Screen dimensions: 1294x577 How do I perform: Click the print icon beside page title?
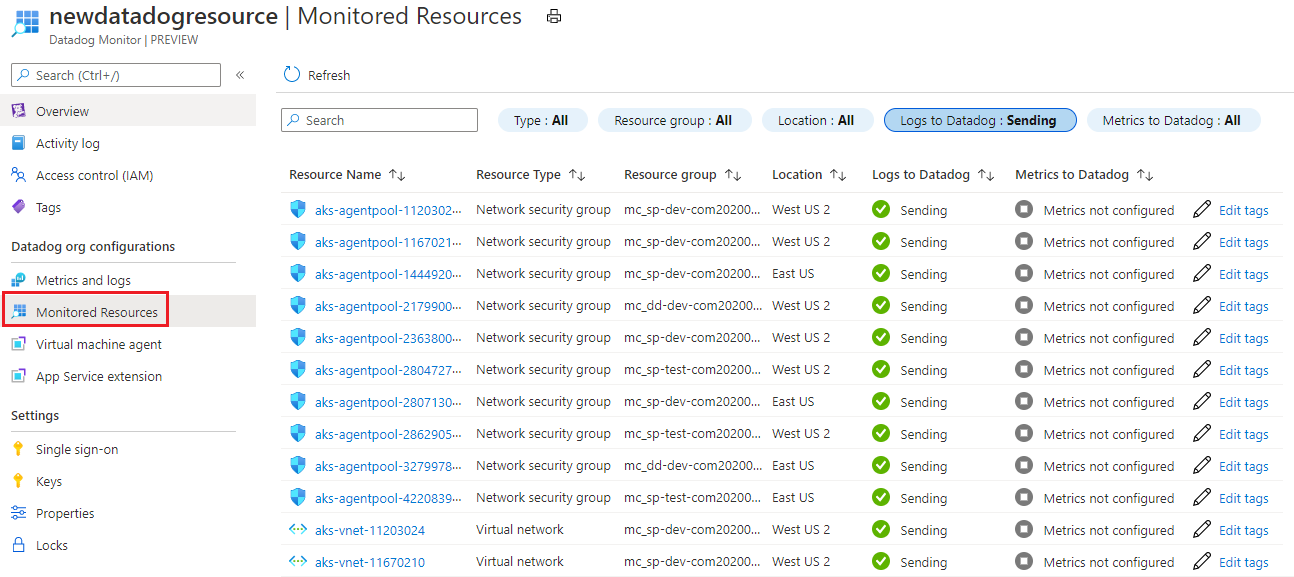click(554, 17)
